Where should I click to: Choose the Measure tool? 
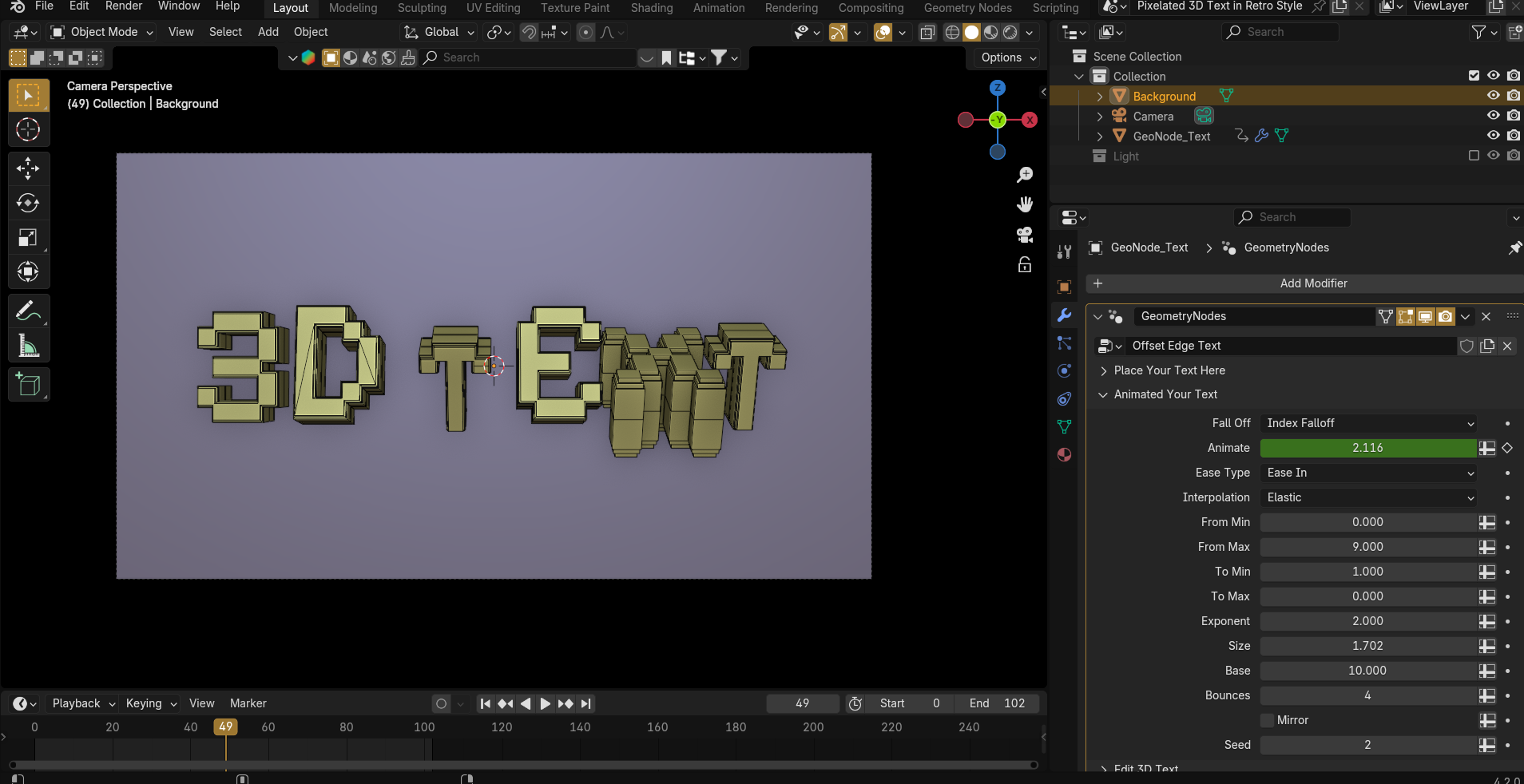[28, 346]
